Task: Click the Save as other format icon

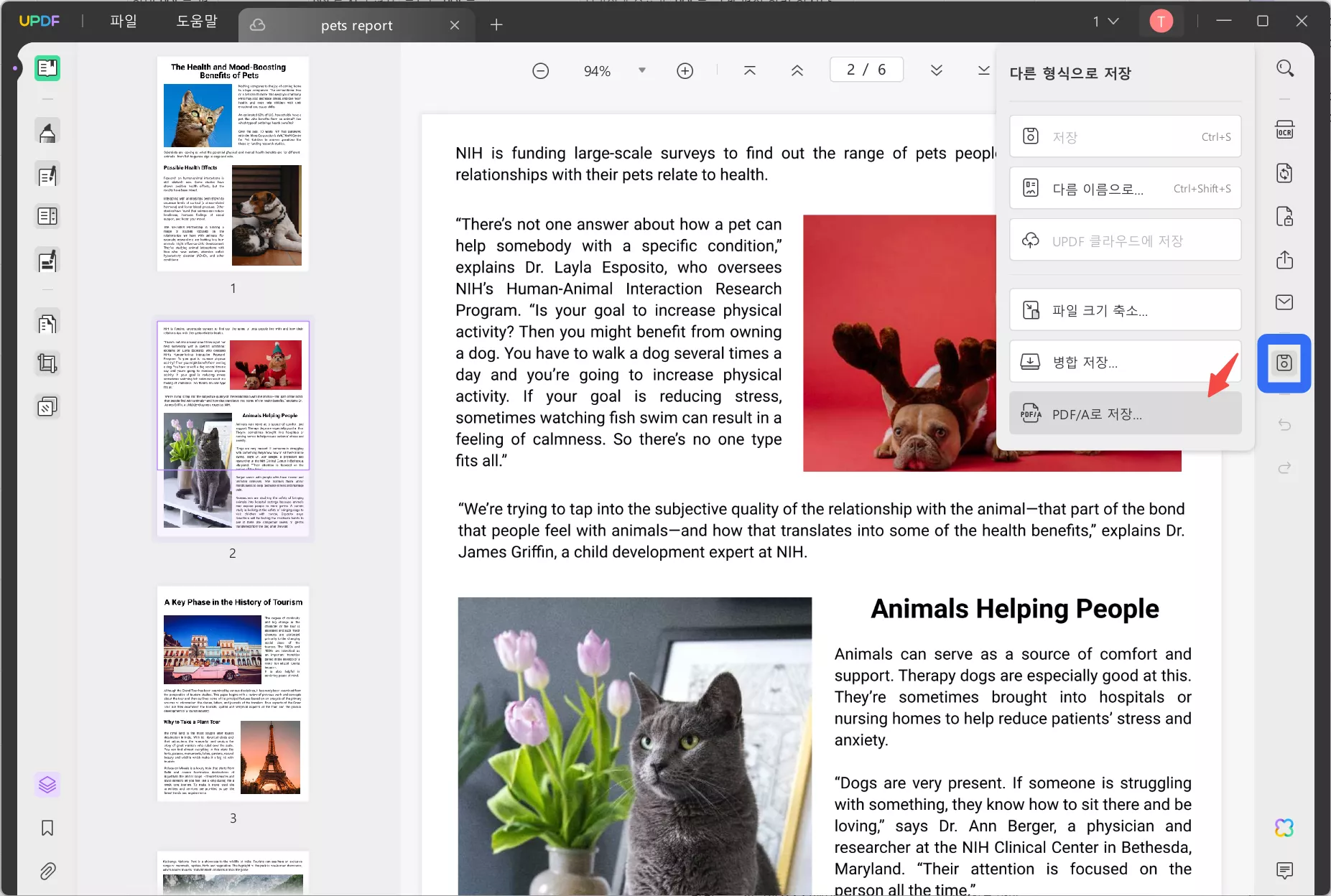Action: [x=1284, y=363]
